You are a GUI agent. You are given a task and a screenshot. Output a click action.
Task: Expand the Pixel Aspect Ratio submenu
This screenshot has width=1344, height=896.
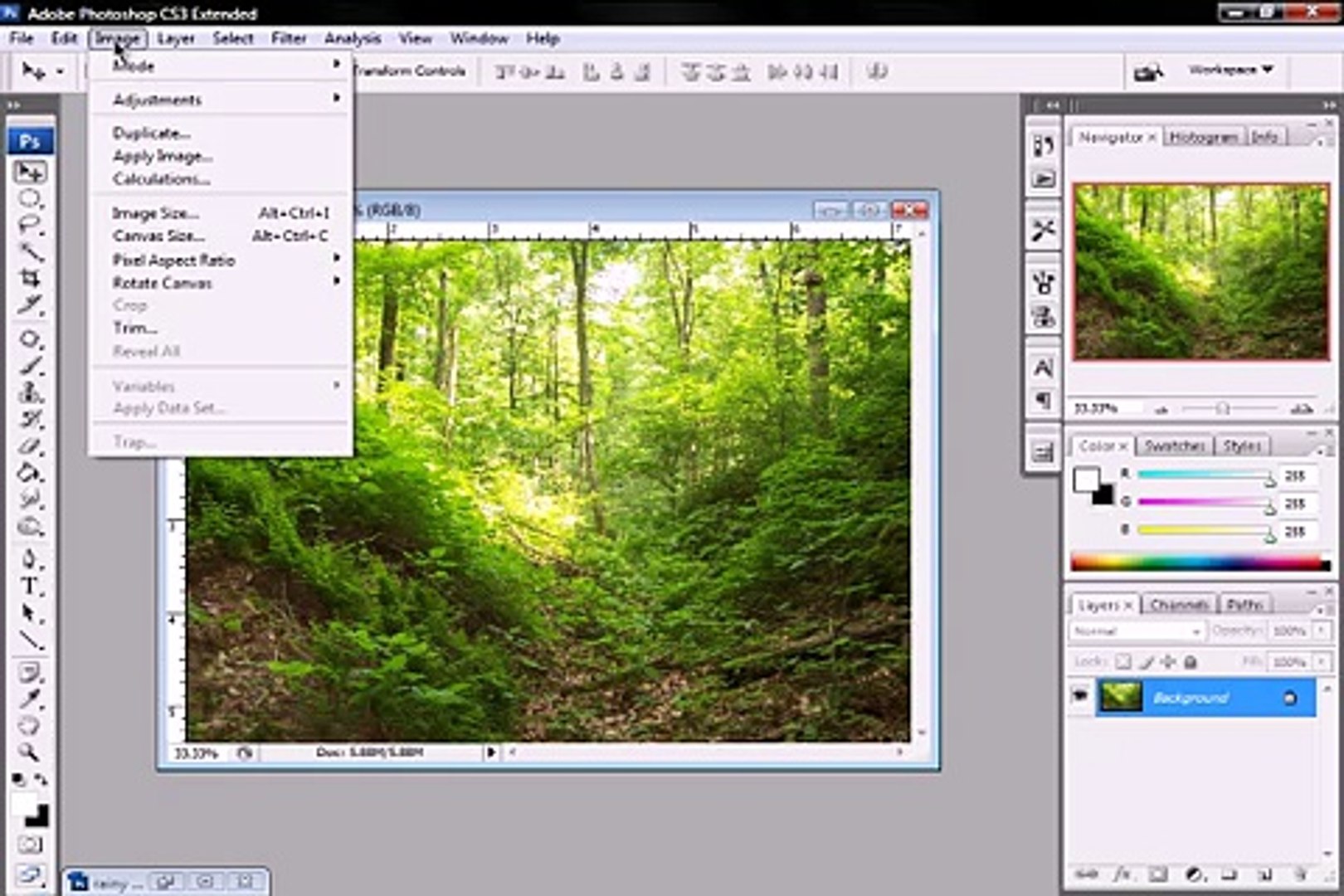tap(222, 260)
